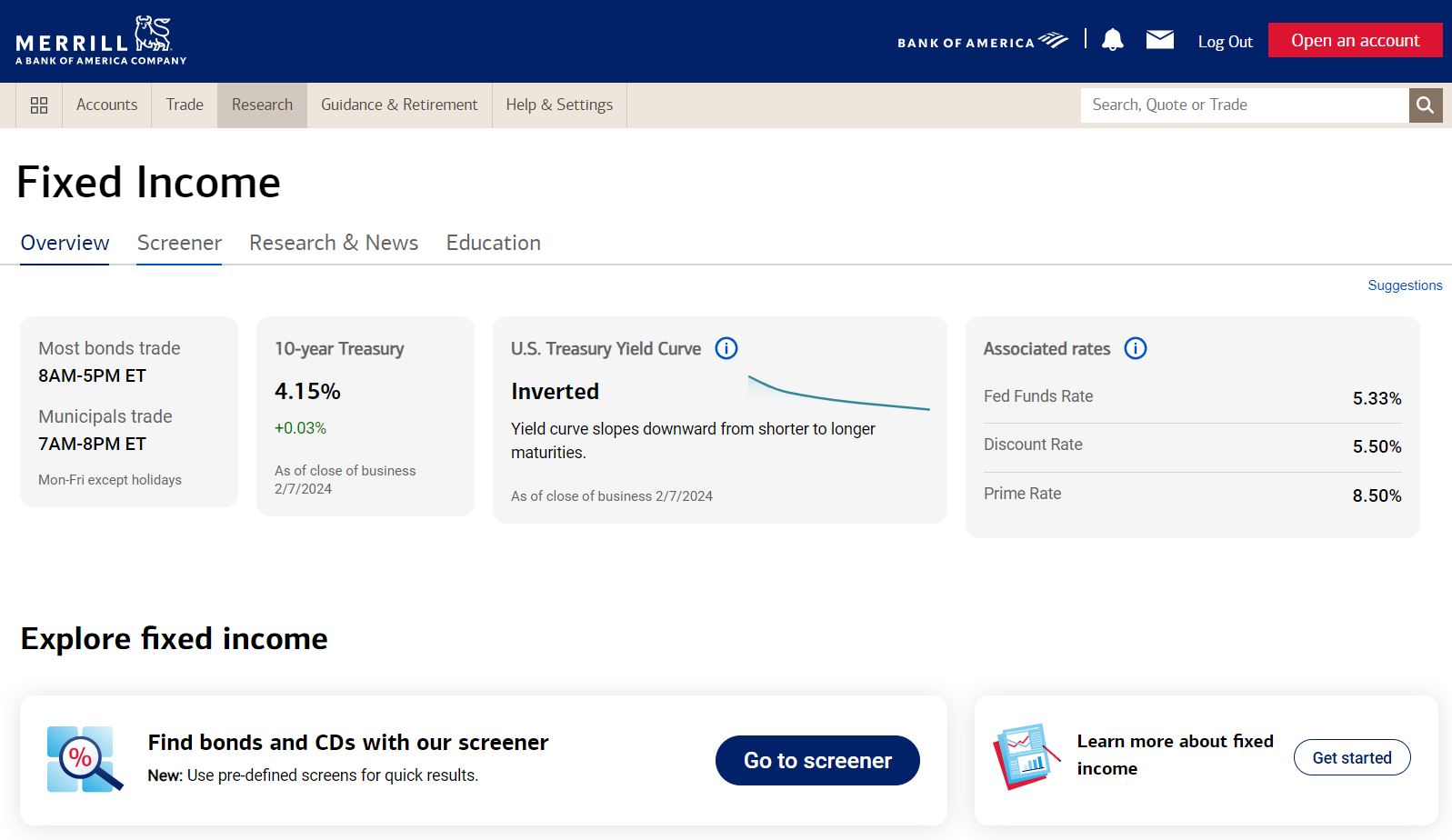Screen dimensions: 1452x840
Task: Click the 8.50% Prime Rate value
Action: [1377, 495]
